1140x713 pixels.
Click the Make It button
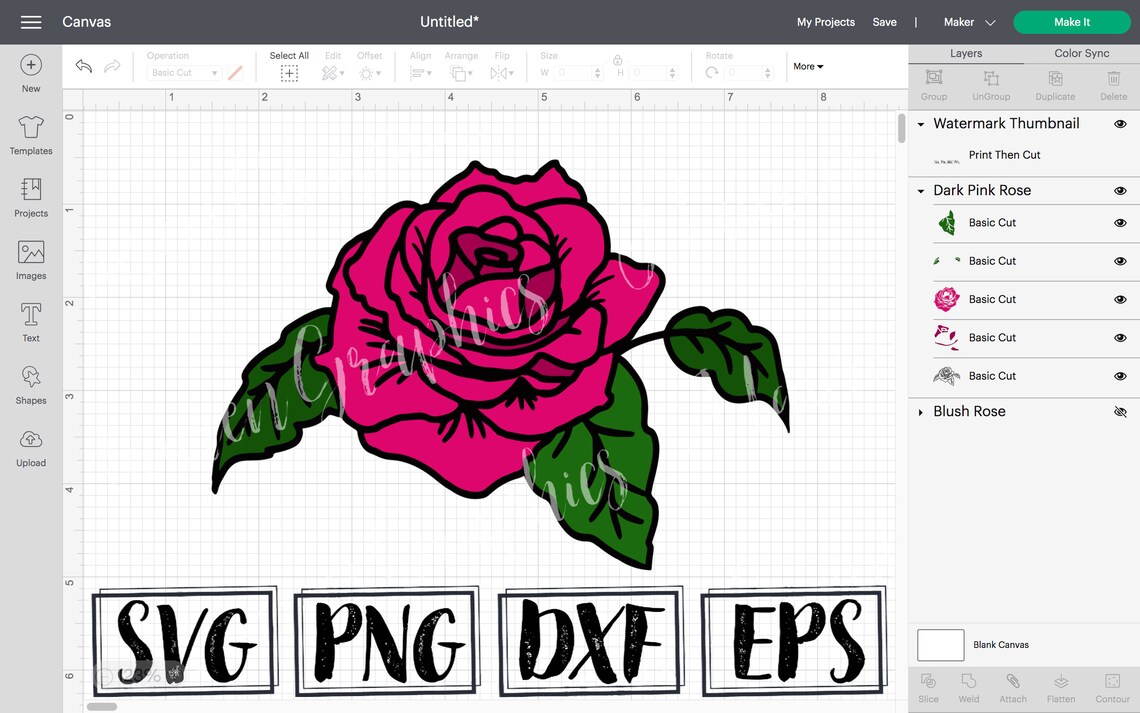tap(1071, 21)
